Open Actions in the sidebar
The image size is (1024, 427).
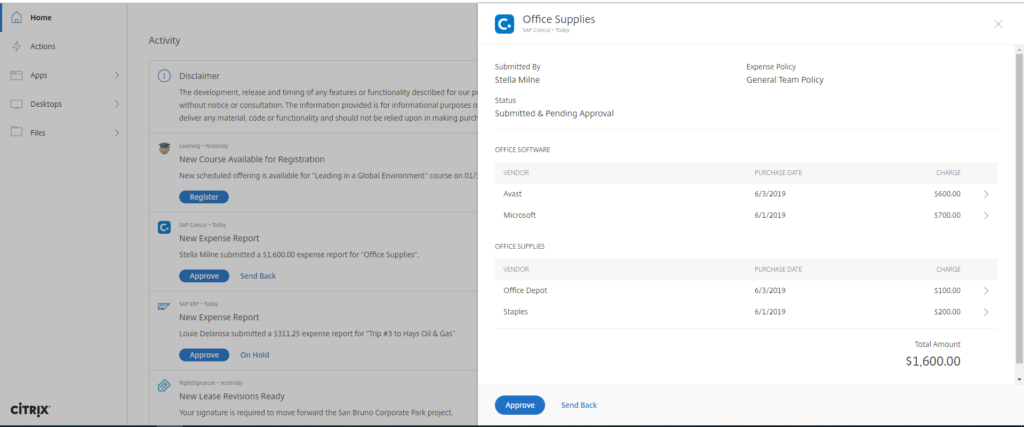click(64, 46)
